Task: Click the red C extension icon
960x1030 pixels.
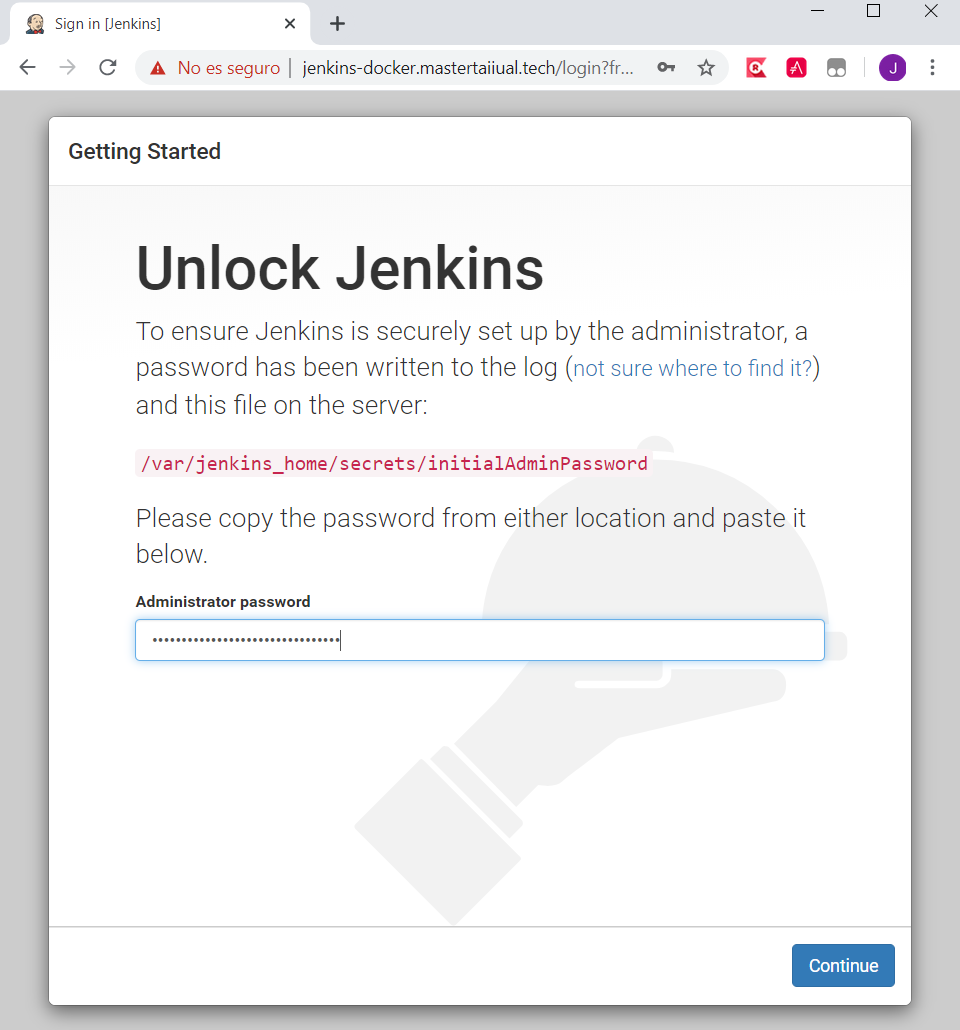Action: (x=756, y=68)
